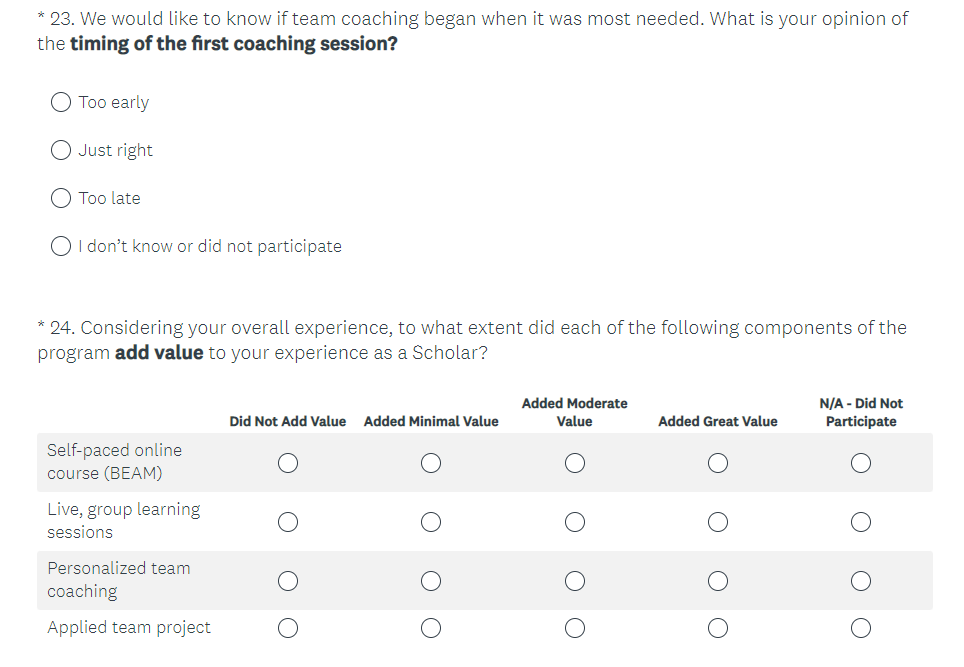Mark Personalized team coaching Did Not Add Value

click(x=288, y=581)
